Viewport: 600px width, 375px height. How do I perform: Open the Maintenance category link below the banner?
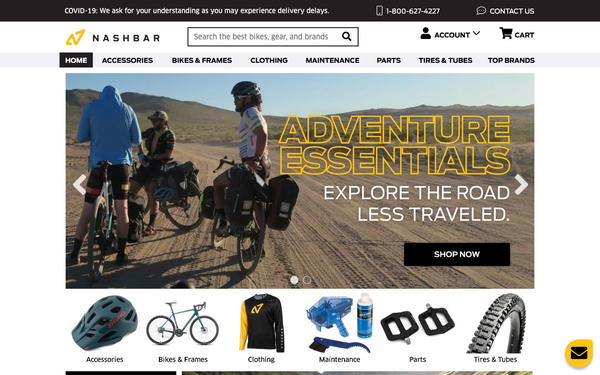tap(339, 359)
